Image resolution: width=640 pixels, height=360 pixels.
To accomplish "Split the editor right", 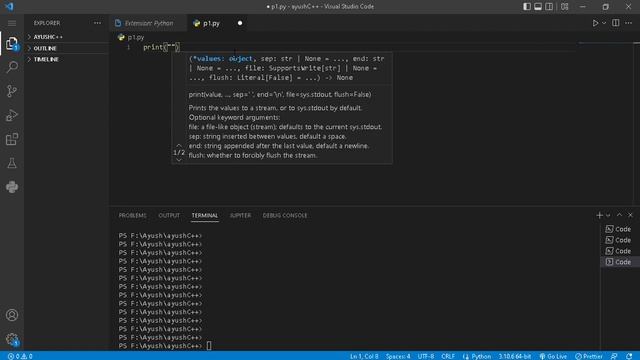I will coord(616,23).
